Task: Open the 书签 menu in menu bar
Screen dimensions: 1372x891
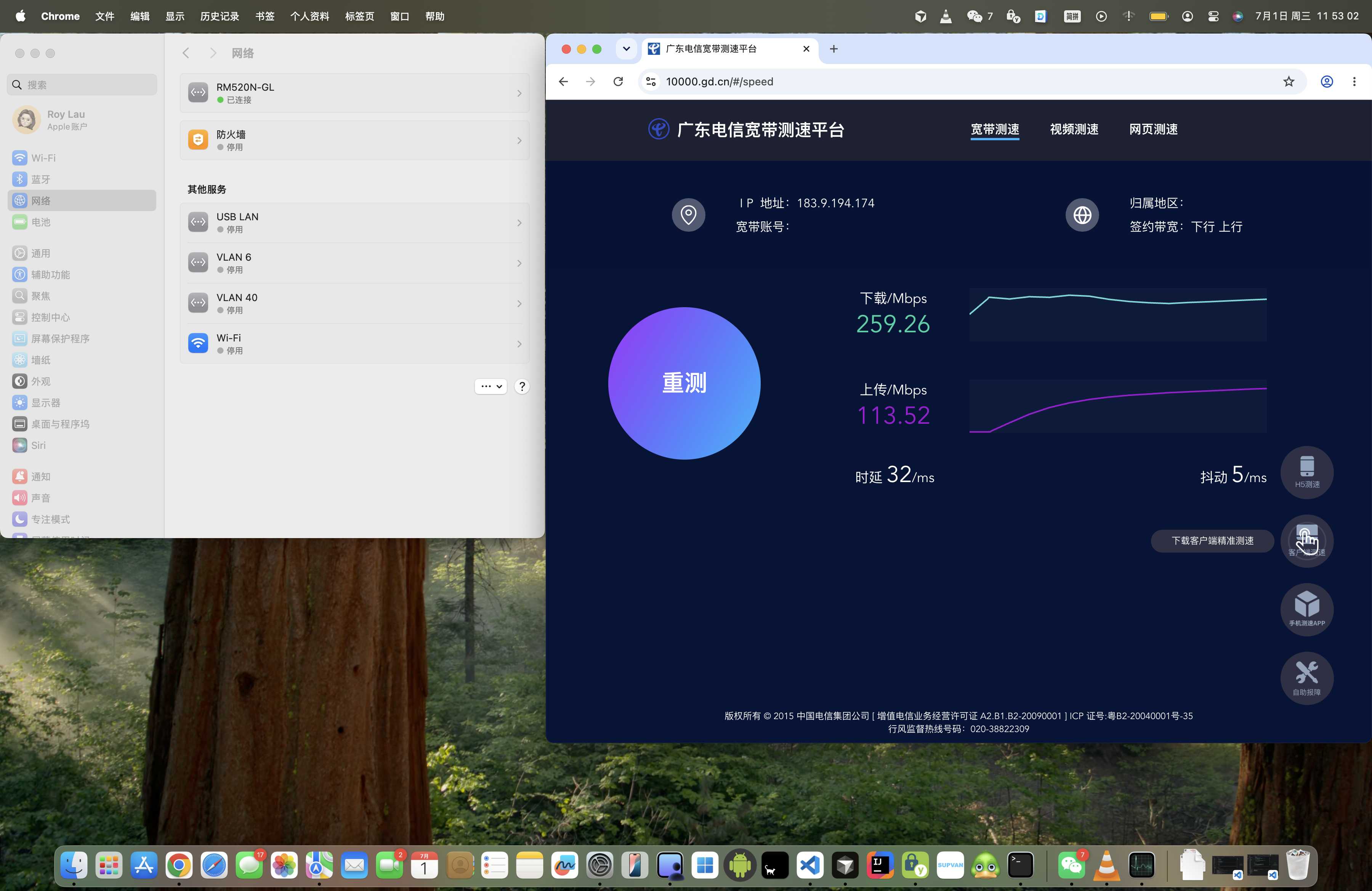Action: 264,16
